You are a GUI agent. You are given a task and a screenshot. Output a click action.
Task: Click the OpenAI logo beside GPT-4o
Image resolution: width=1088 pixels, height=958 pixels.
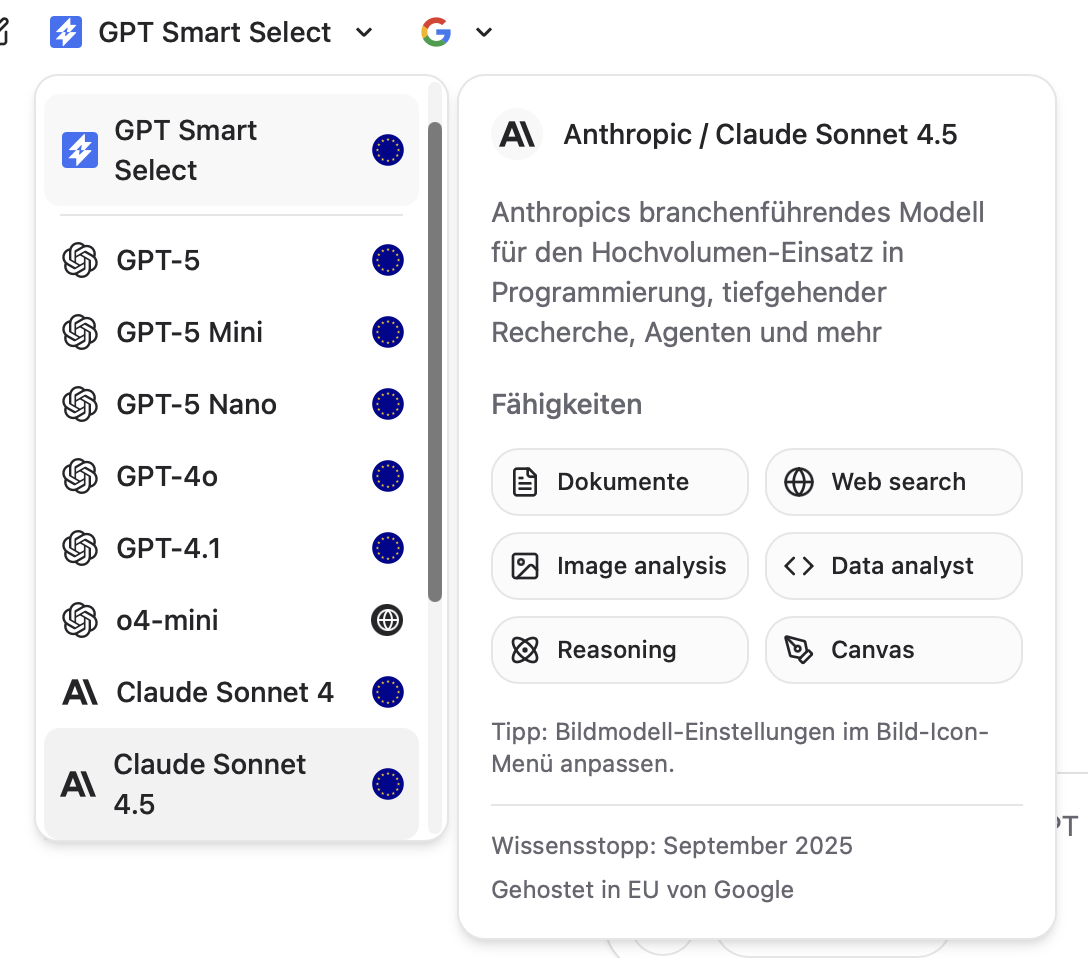point(80,476)
